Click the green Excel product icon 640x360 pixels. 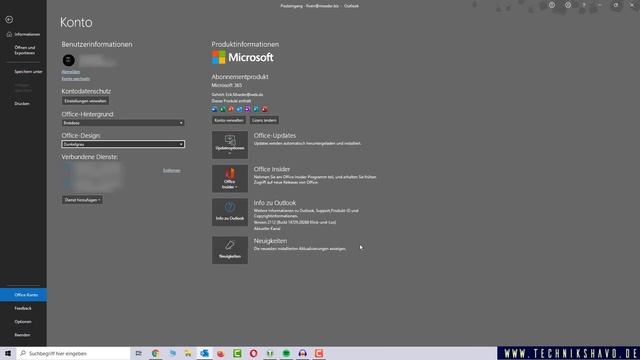point(223,109)
